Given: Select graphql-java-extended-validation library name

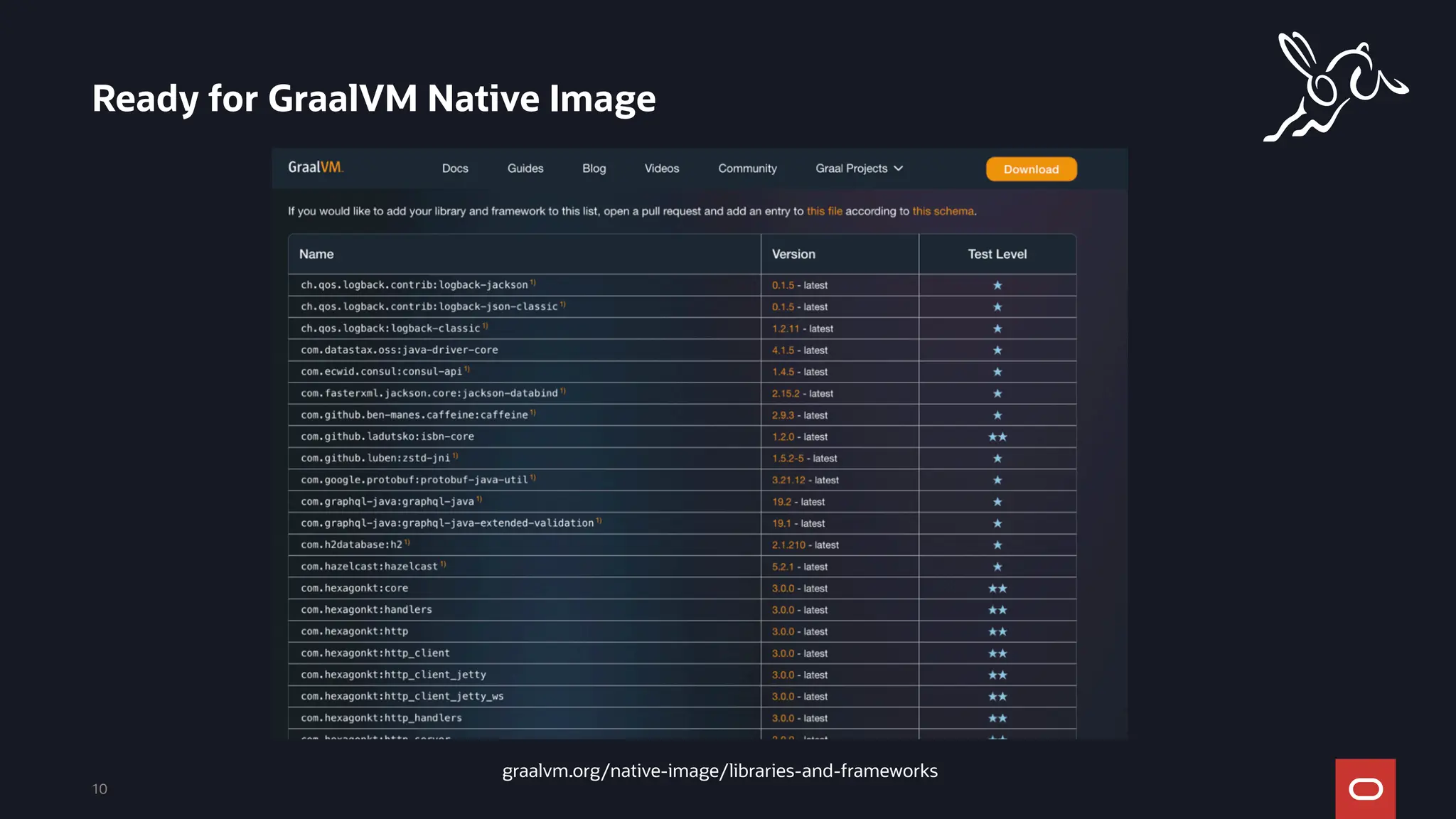Looking at the screenshot, I should pyautogui.click(x=447, y=523).
